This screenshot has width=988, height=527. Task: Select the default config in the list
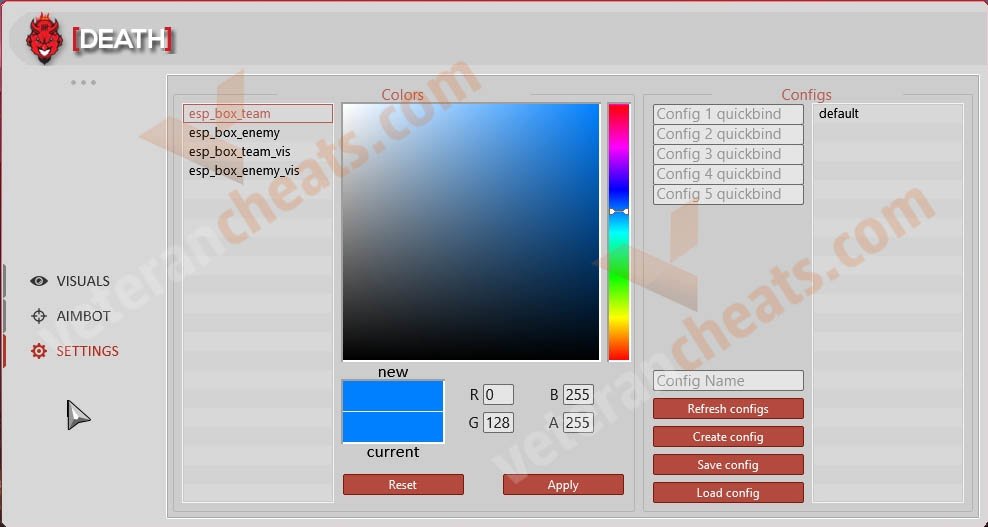pyautogui.click(x=839, y=114)
